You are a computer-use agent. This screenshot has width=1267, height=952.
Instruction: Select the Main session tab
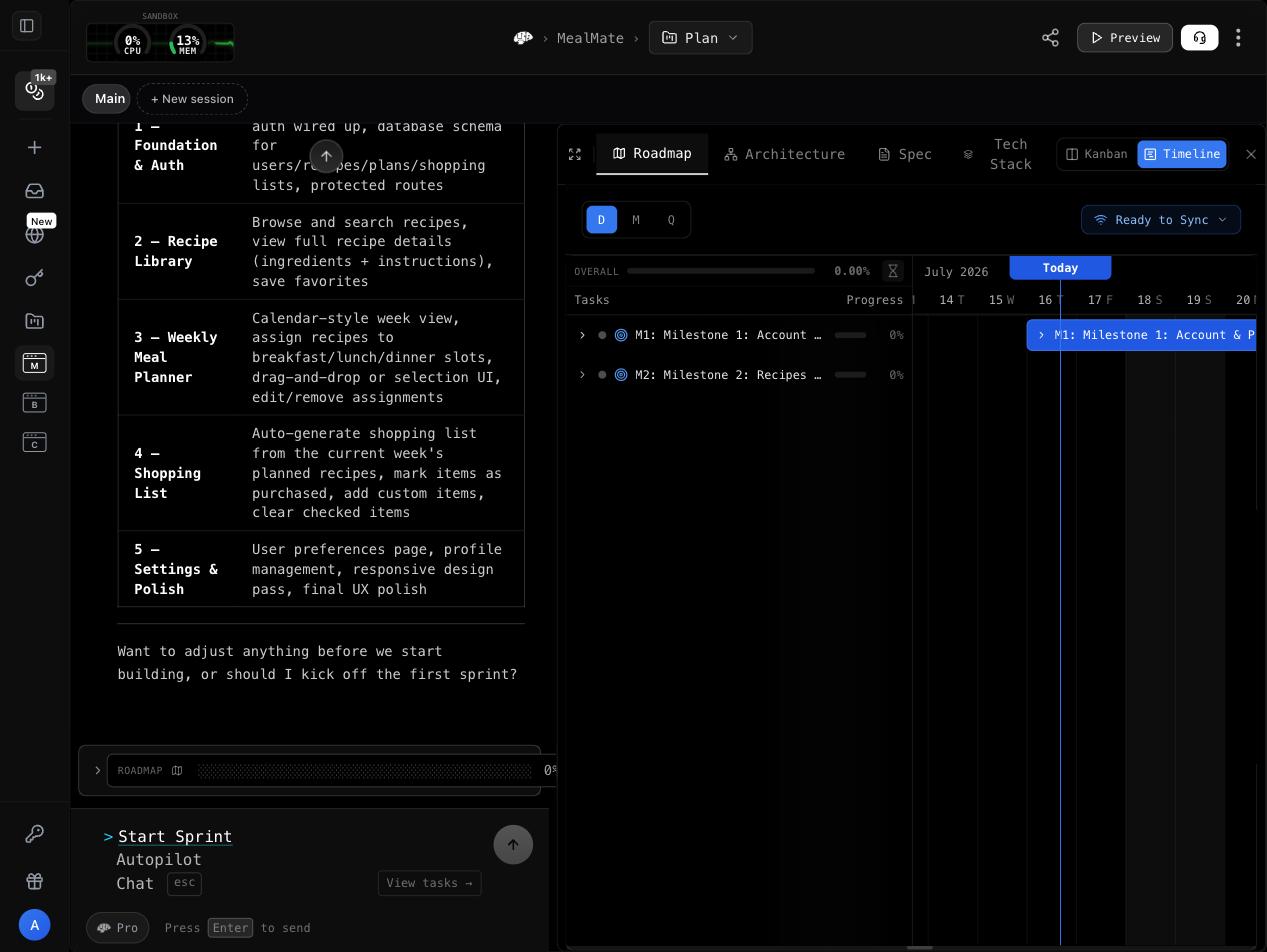click(x=107, y=99)
